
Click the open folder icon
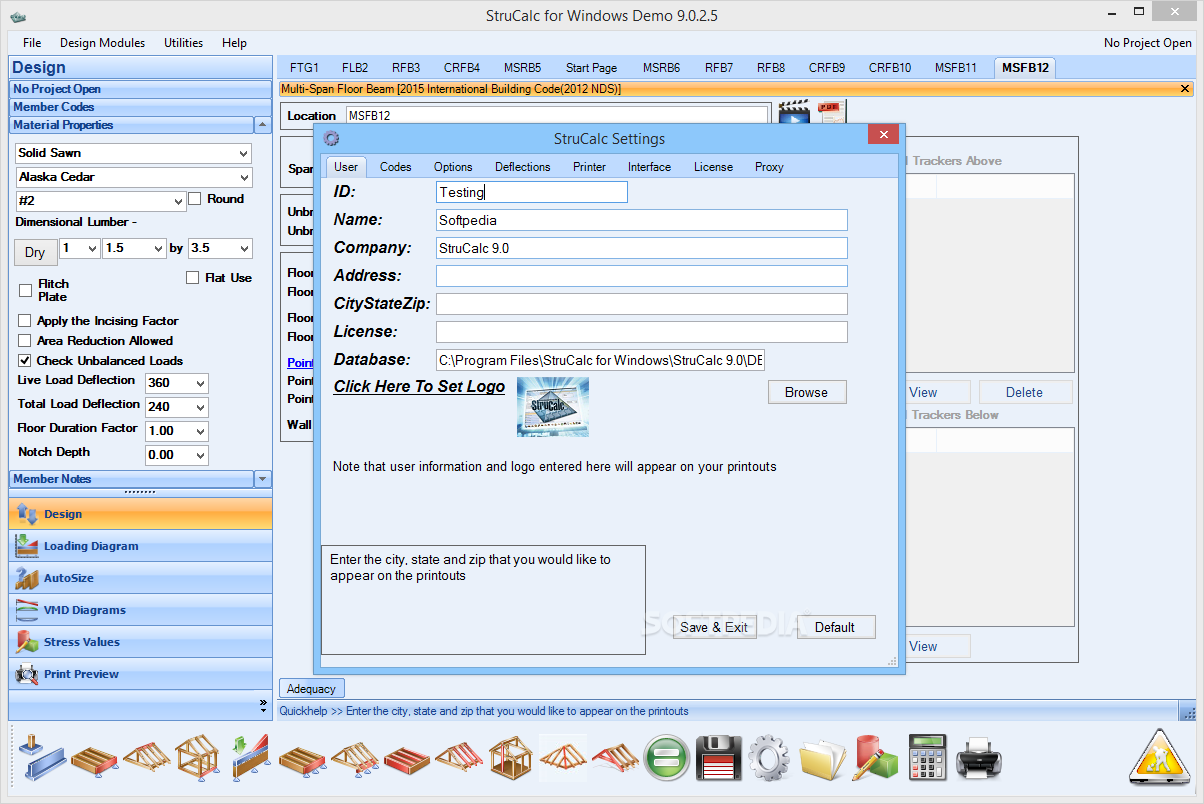(823, 758)
